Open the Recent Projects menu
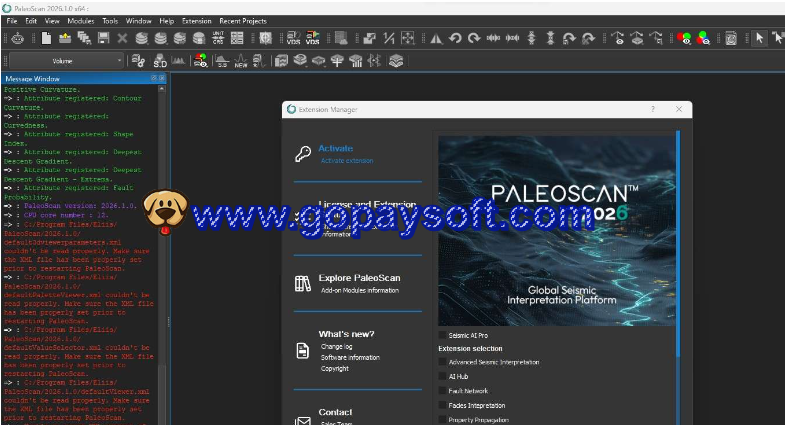Viewport: 785px width, 425px height. point(243,20)
